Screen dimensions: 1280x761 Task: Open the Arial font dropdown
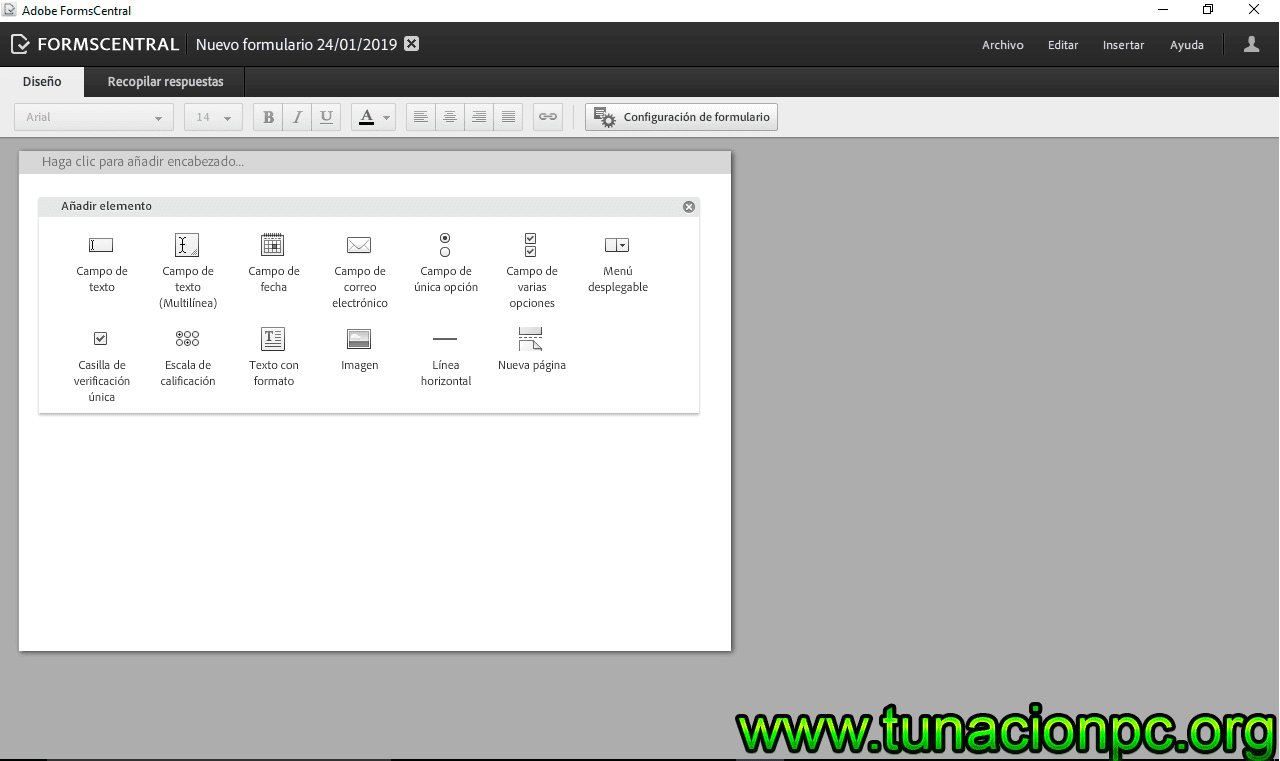(x=94, y=117)
